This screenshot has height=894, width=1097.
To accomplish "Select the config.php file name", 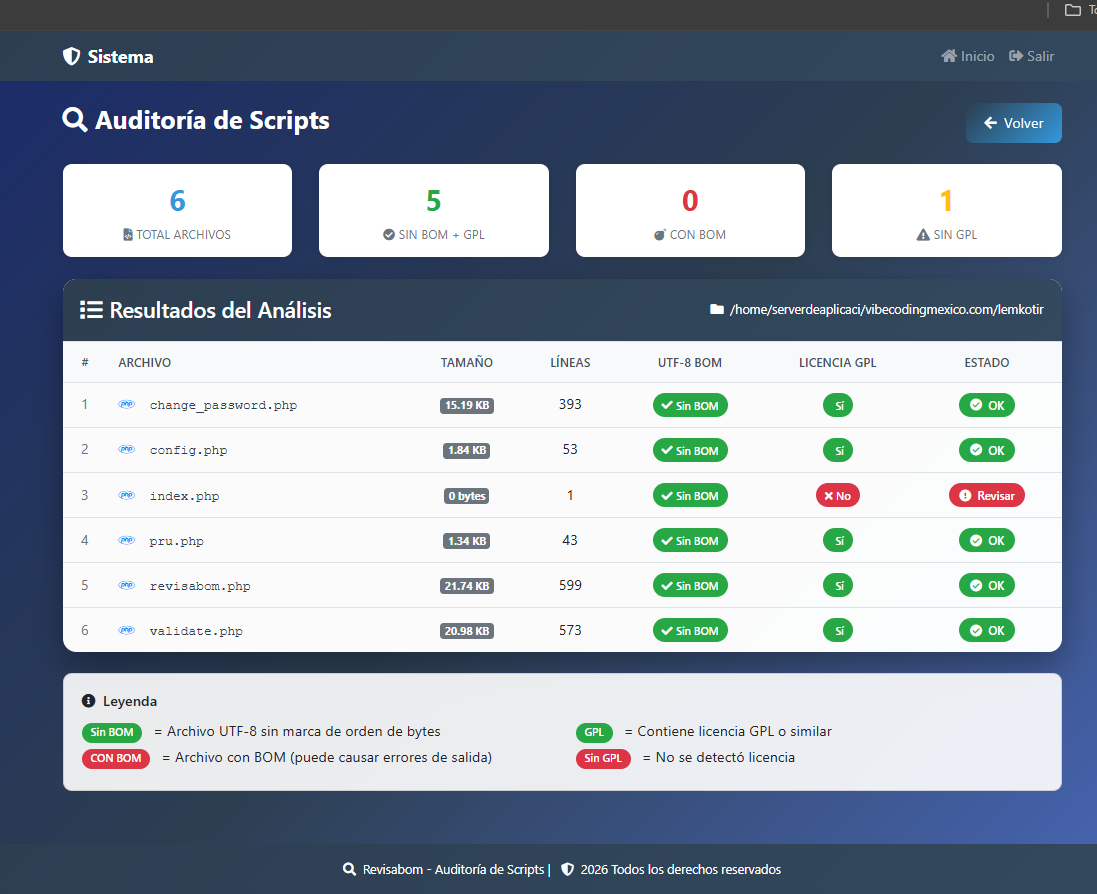I will (x=188, y=450).
